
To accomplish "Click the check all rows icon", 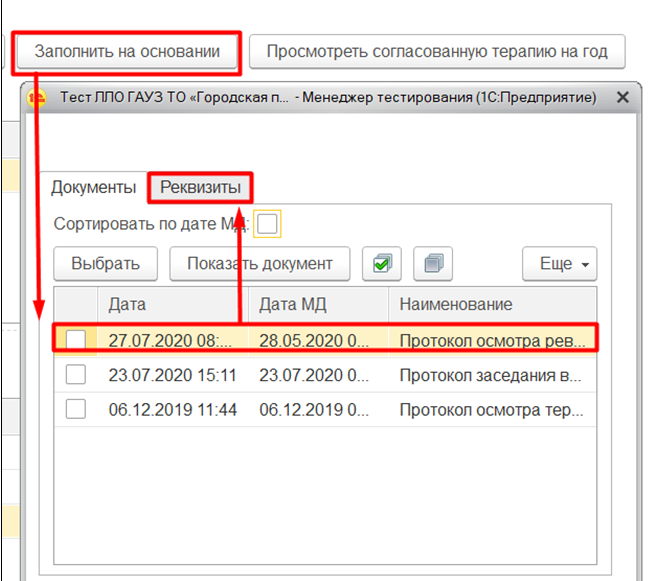I will [382, 264].
